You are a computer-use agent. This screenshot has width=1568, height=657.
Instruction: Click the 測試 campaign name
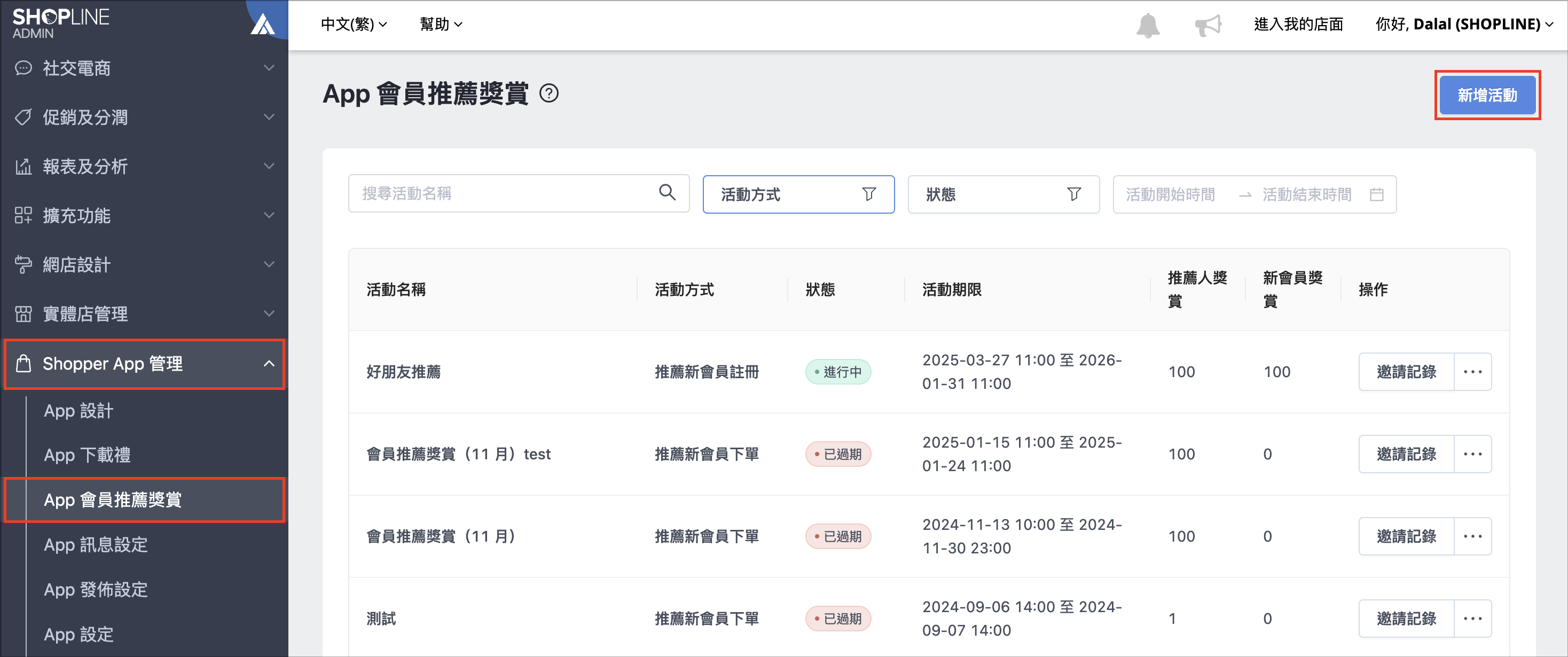click(x=381, y=618)
